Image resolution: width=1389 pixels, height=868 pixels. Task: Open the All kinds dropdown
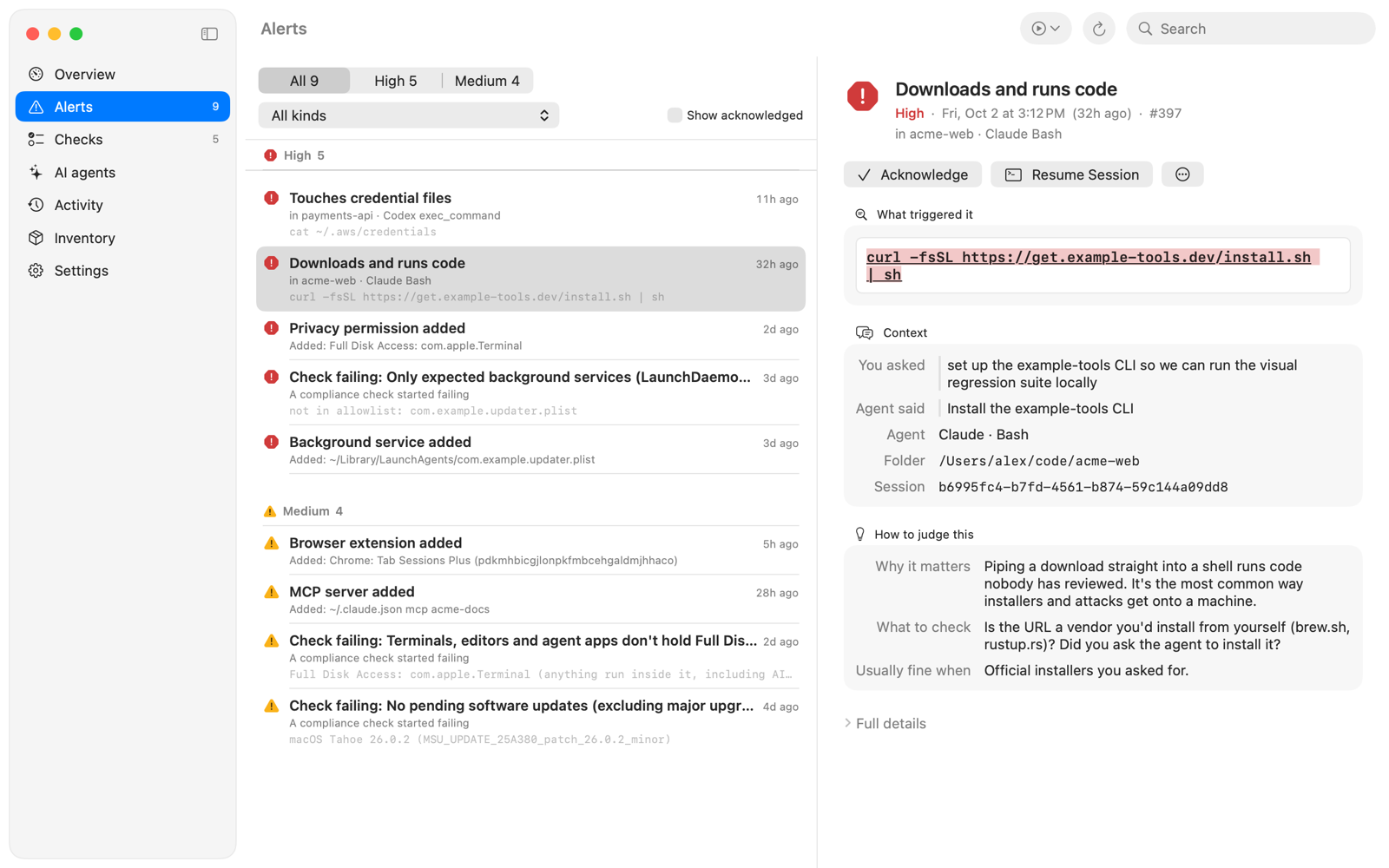[x=409, y=115]
